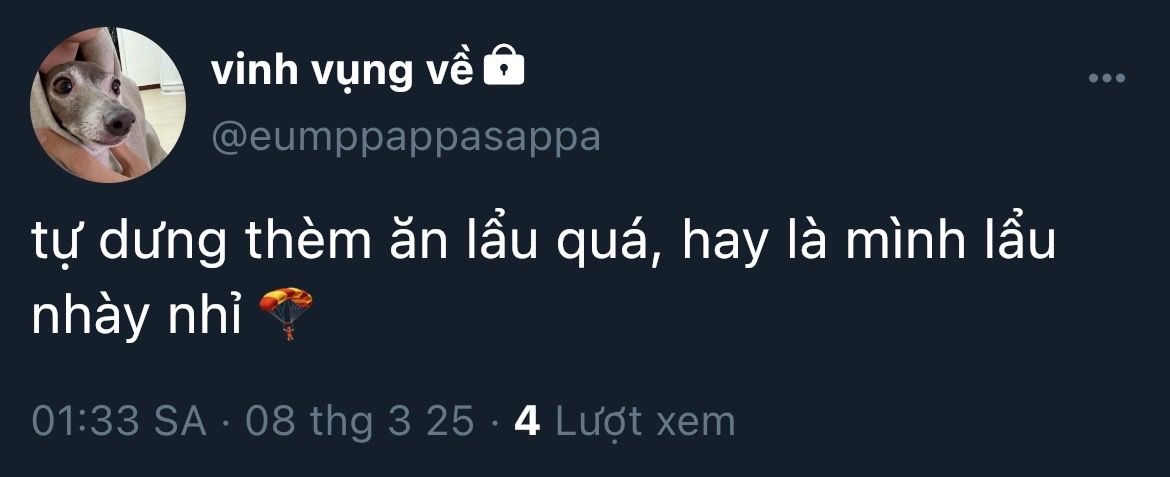Click the parachute emoji in the tweet
Viewport: 1170px width, 477px height.
(x=285, y=313)
